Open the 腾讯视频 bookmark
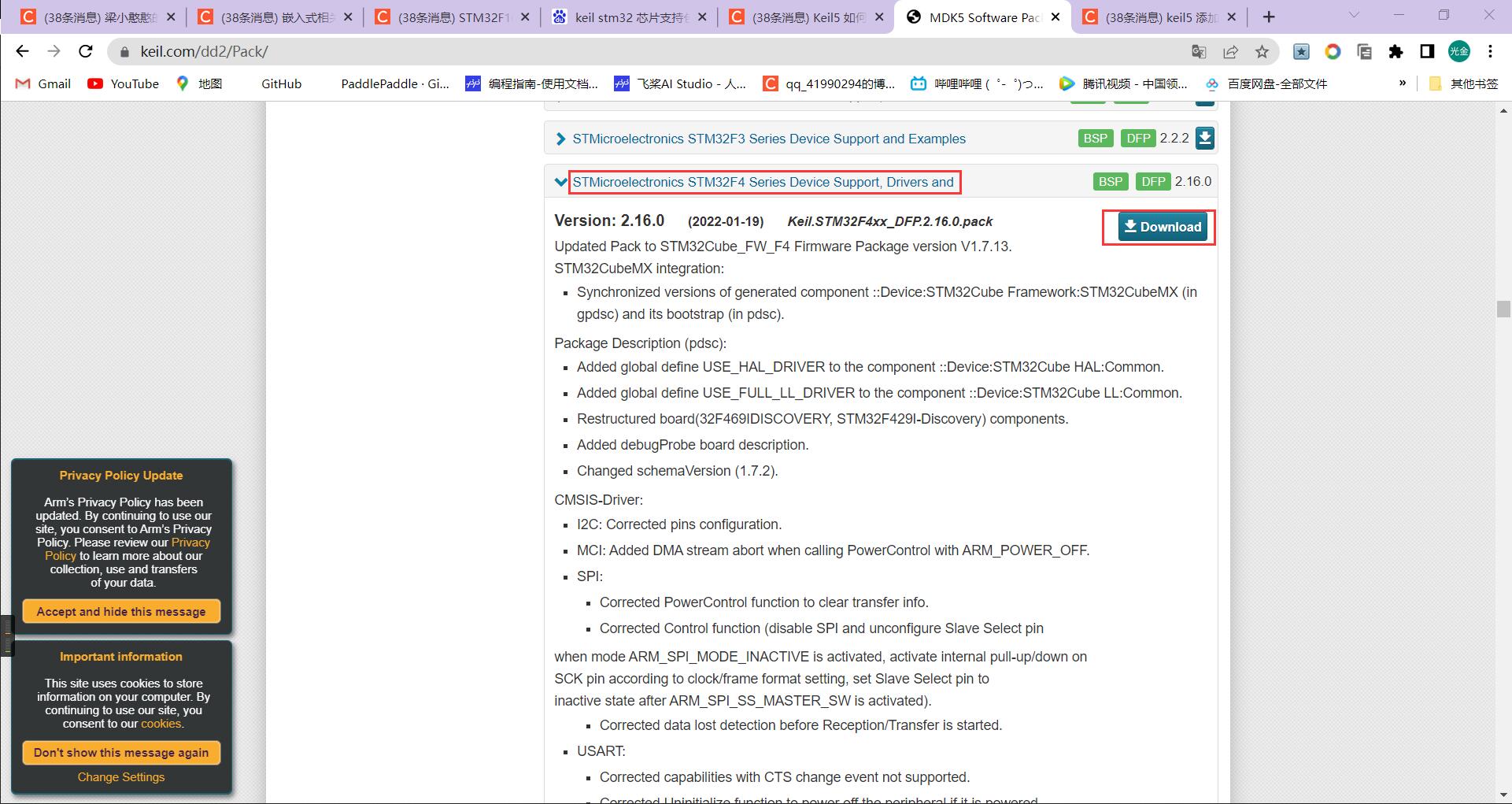The height and width of the screenshot is (804, 1512). (x=1123, y=83)
